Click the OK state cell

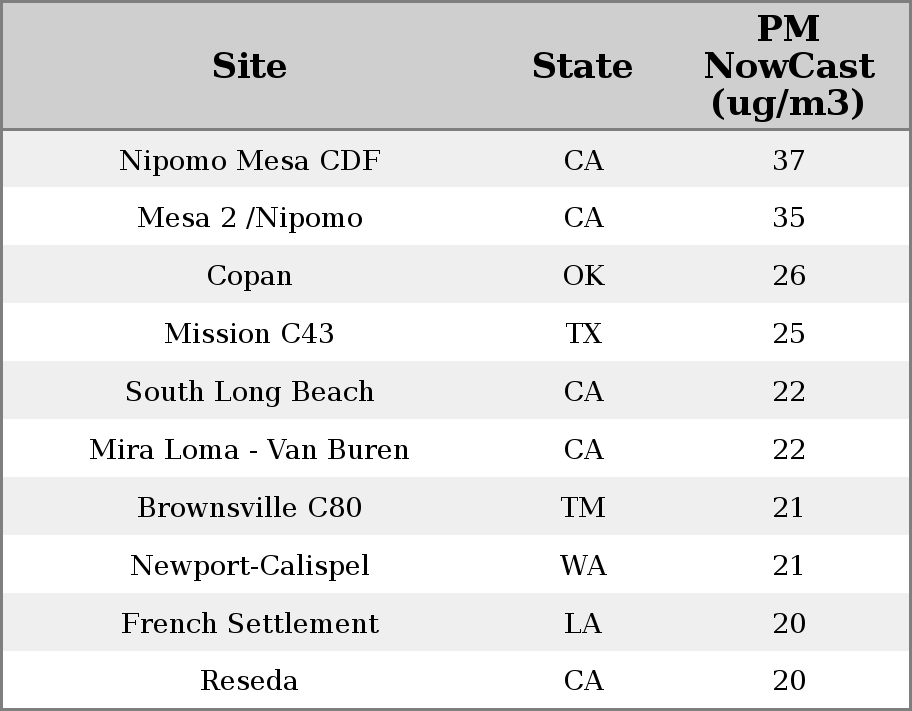pyautogui.click(x=583, y=276)
